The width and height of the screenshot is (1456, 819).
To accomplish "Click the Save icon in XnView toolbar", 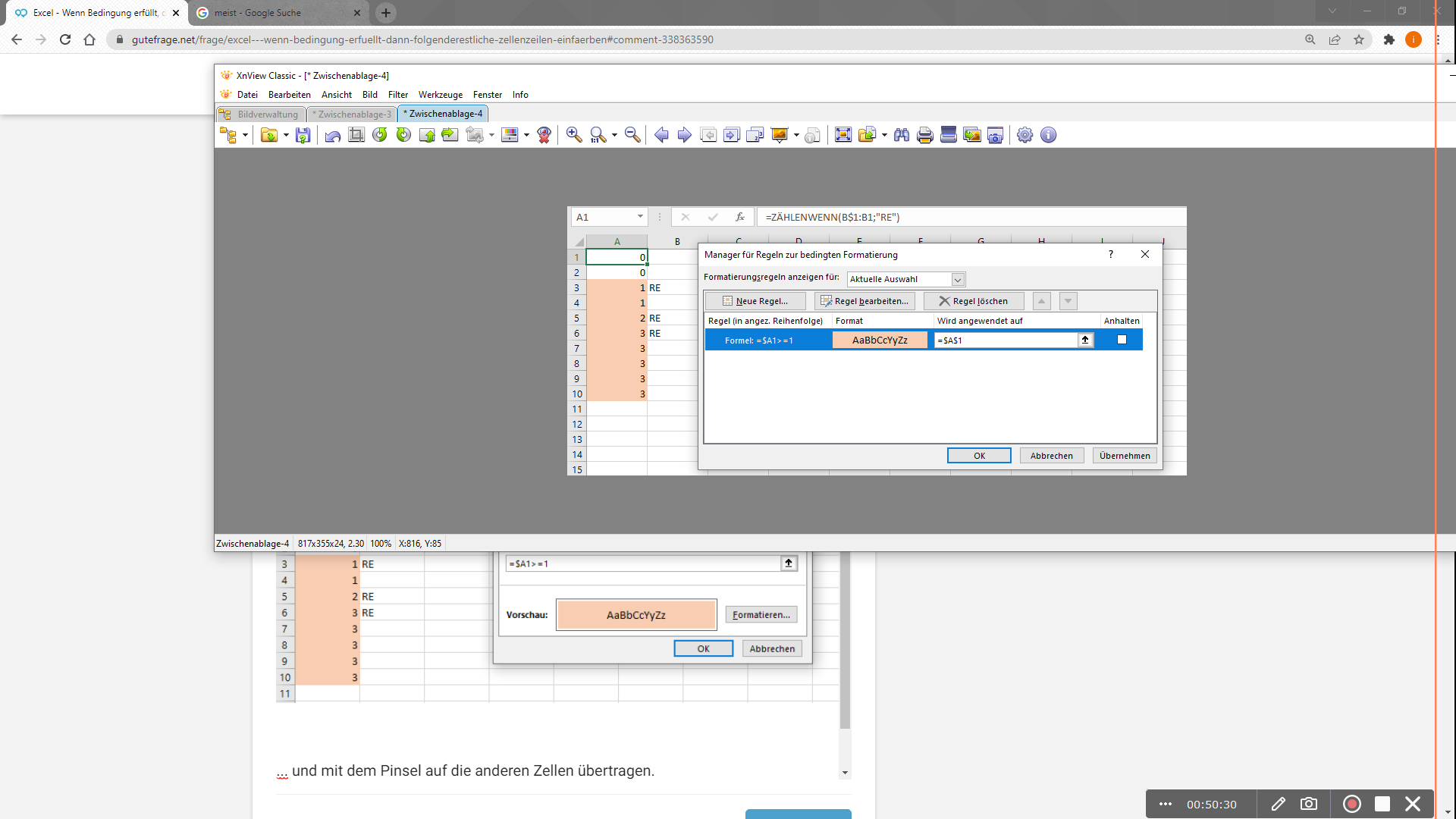I will click(x=303, y=135).
